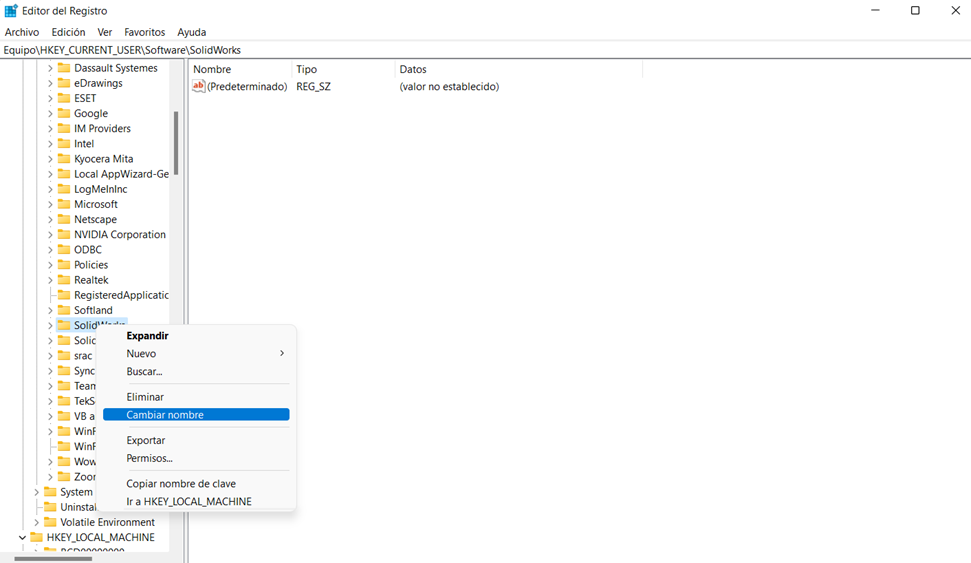Select the Softland key label
Screen dimensions: 971x563
point(94,310)
